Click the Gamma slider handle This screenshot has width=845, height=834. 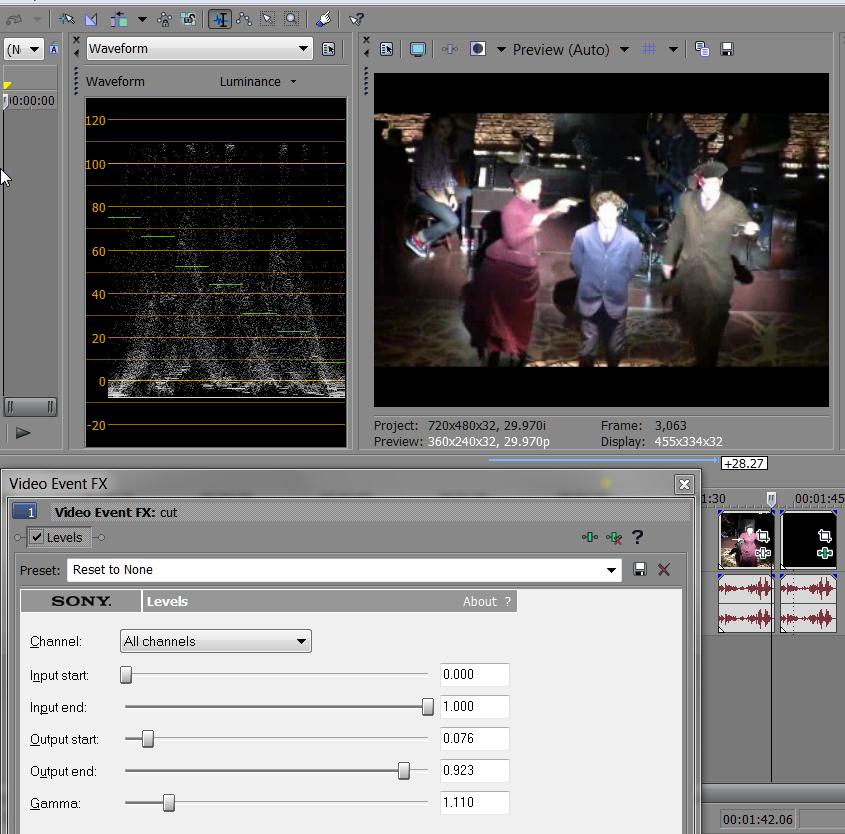tap(168, 803)
